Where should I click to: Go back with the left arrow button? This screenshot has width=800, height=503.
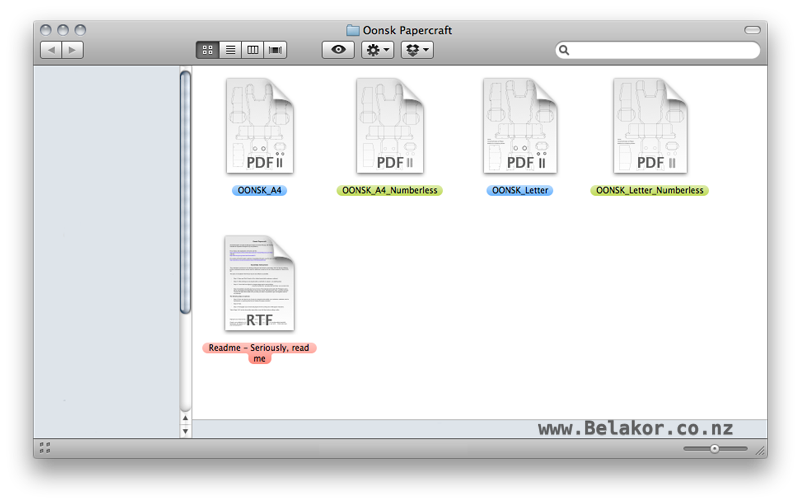point(51,49)
